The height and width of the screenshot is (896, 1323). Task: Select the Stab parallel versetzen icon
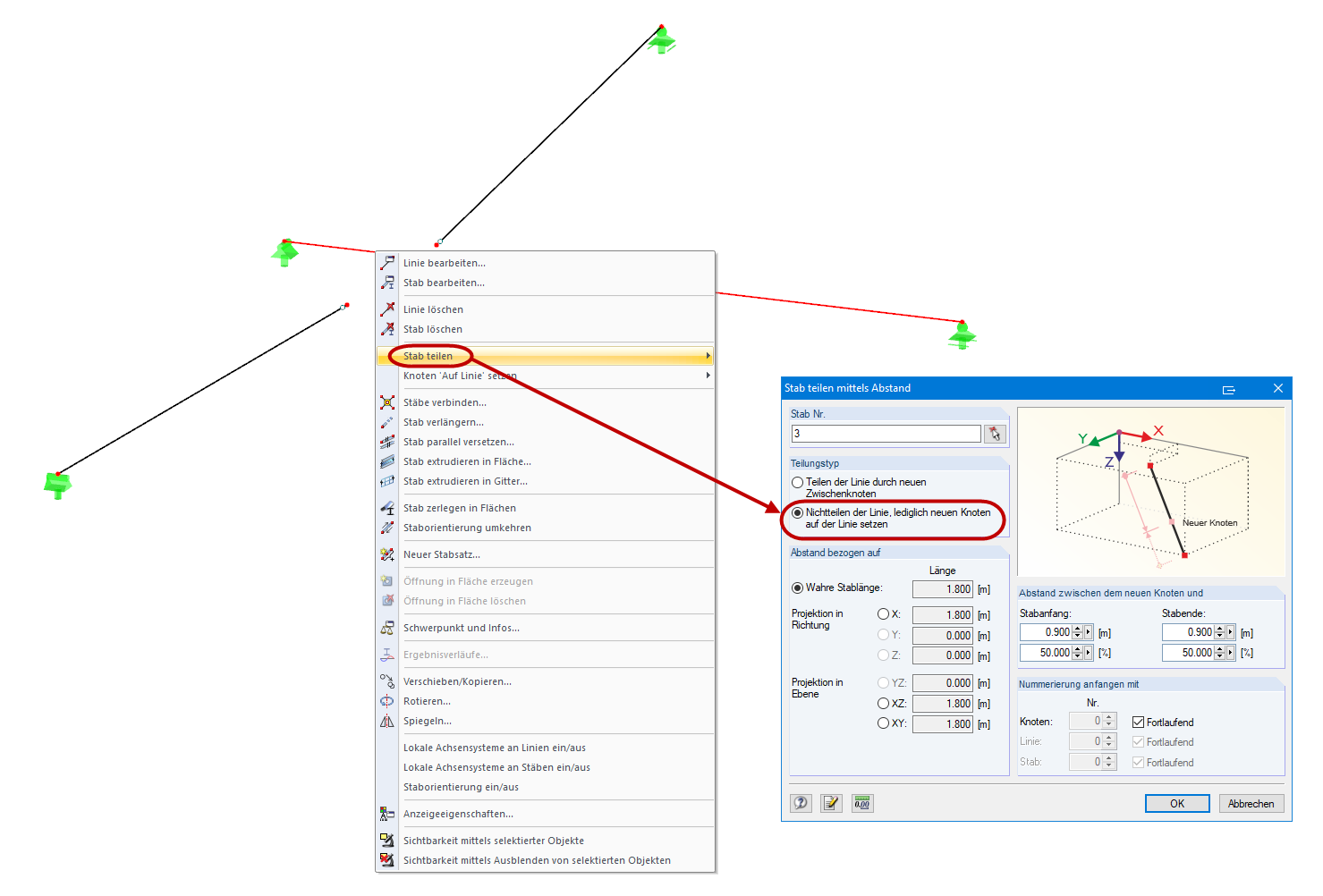point(387,442)
